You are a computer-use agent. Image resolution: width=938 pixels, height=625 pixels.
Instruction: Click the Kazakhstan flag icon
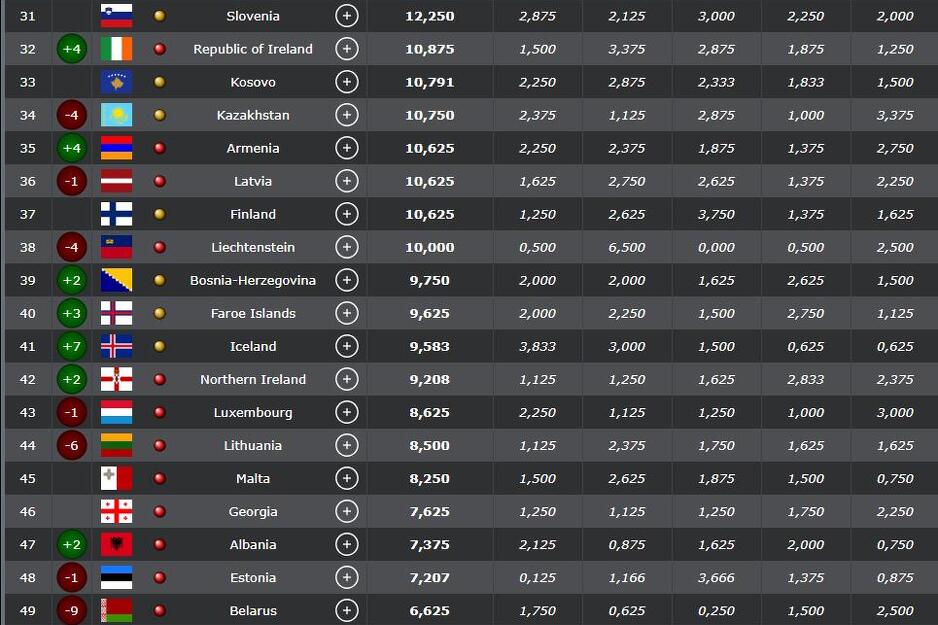point(116,115)
